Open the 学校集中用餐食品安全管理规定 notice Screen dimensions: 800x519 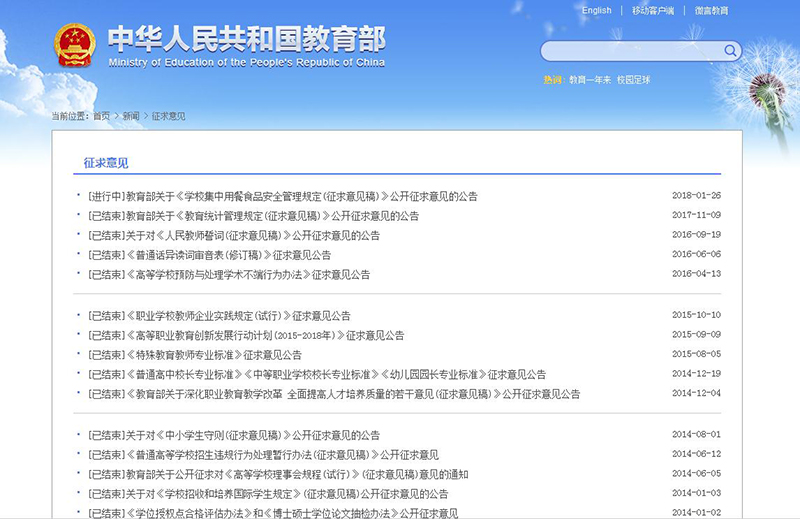click(282, 196)
